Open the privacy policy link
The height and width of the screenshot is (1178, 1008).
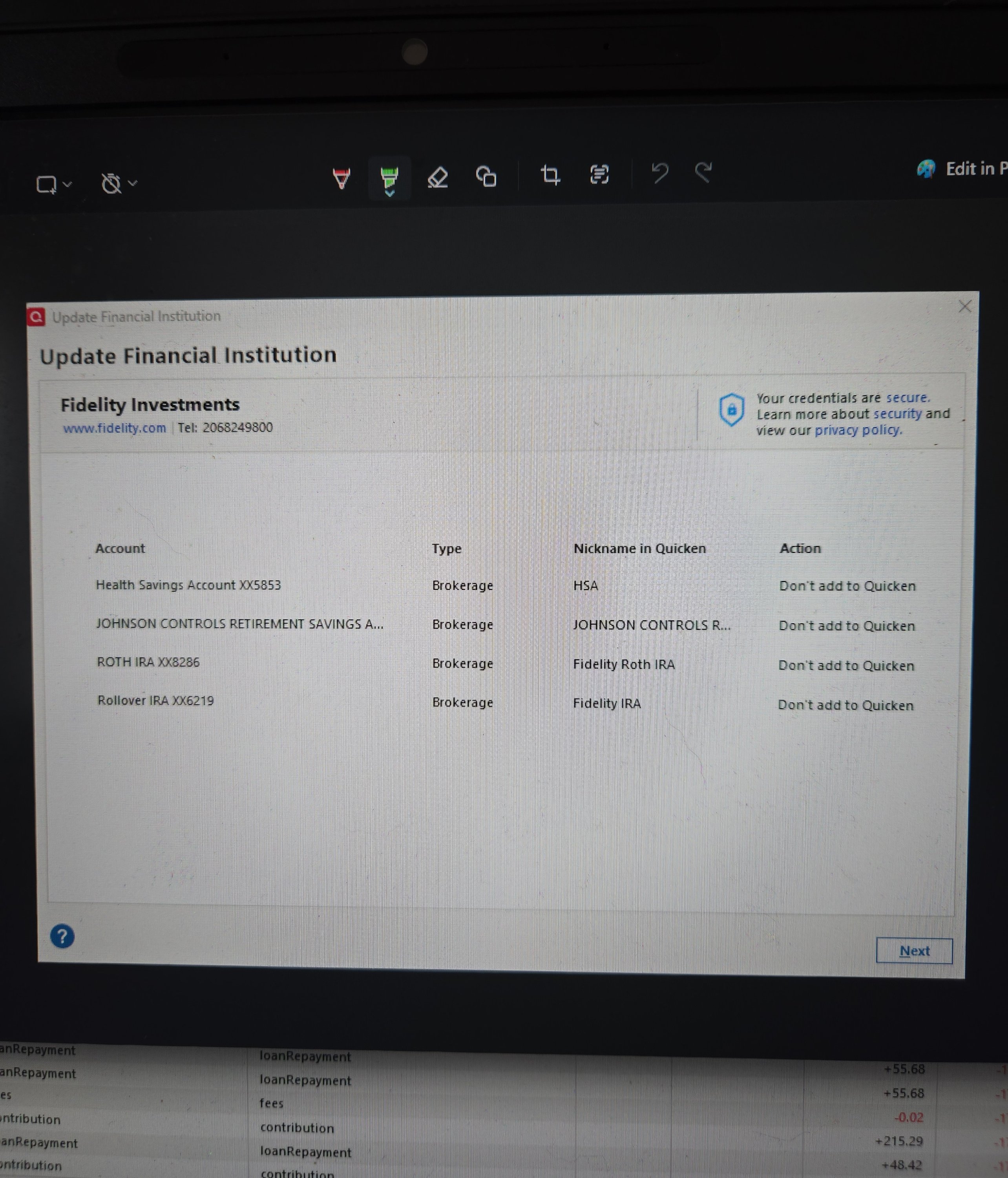pyautogui.click(x=857, y=430)
